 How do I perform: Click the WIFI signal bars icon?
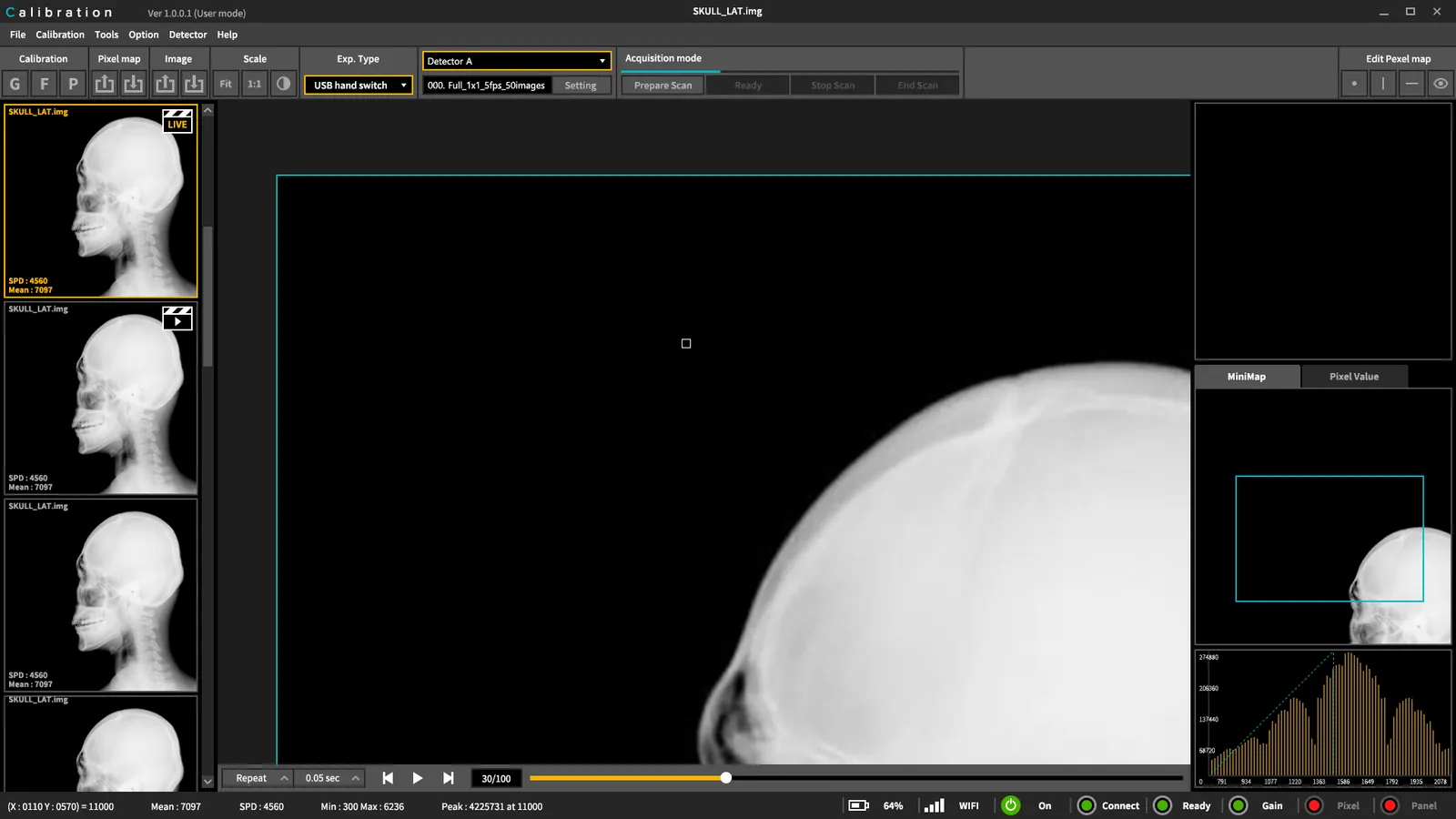[934, 805]
